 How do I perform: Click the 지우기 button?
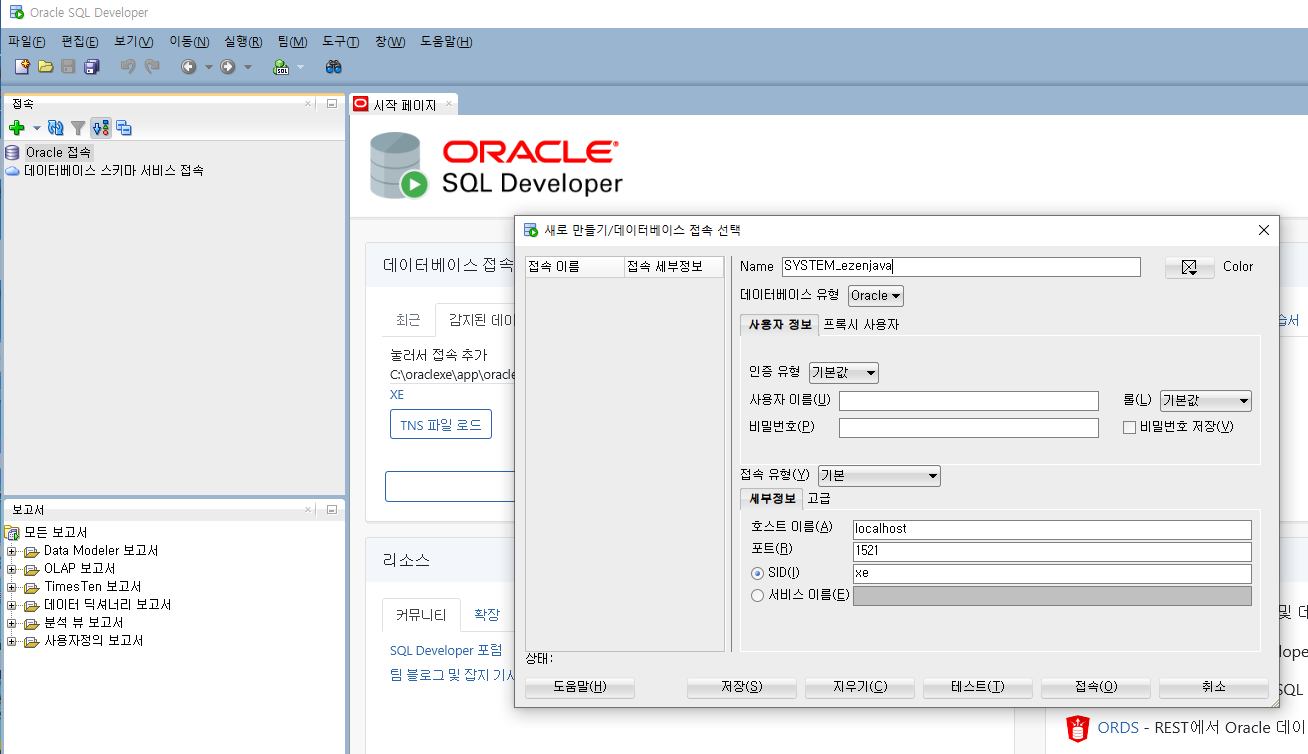pos(860,687)
